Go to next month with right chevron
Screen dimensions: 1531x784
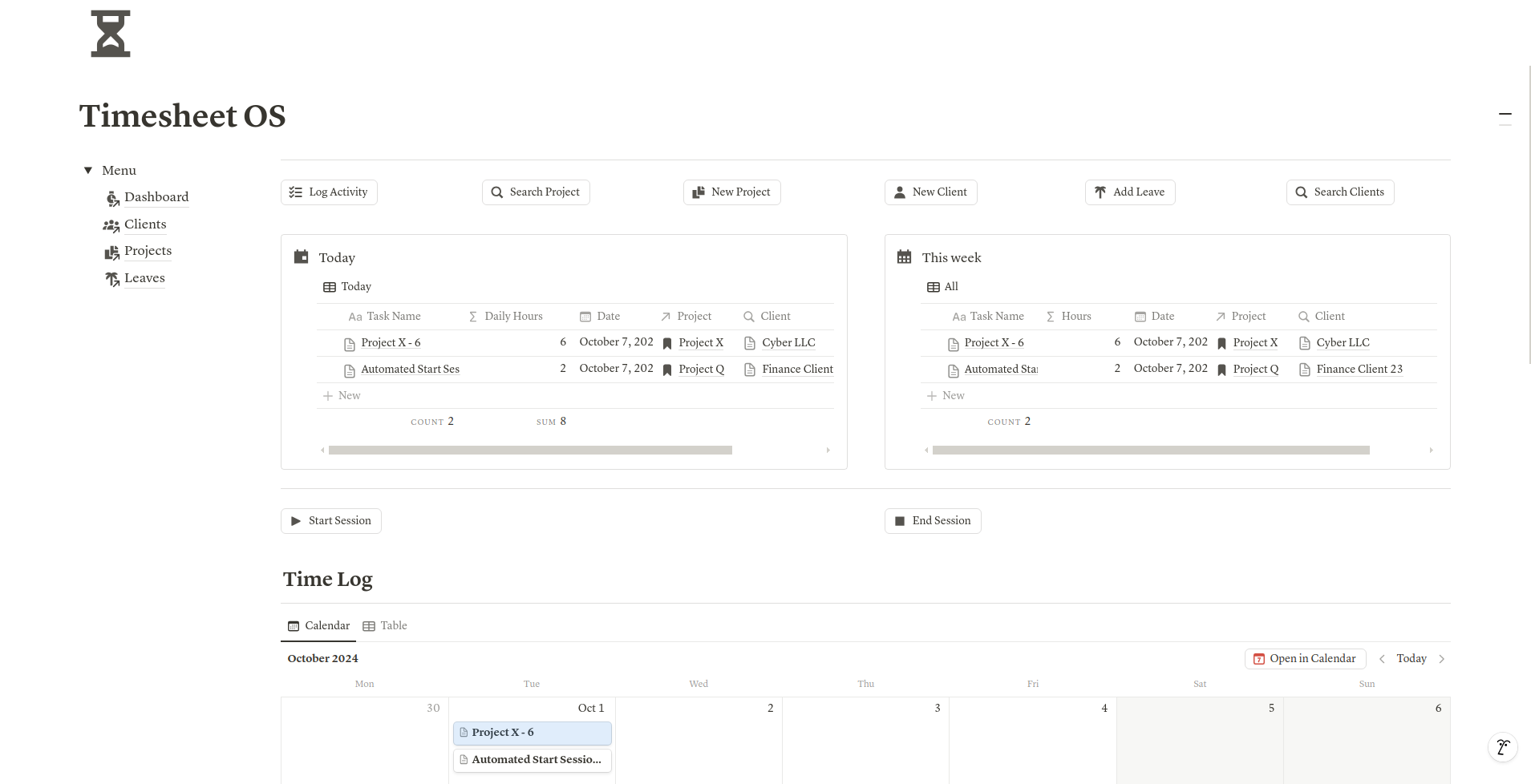[1442, 659]
